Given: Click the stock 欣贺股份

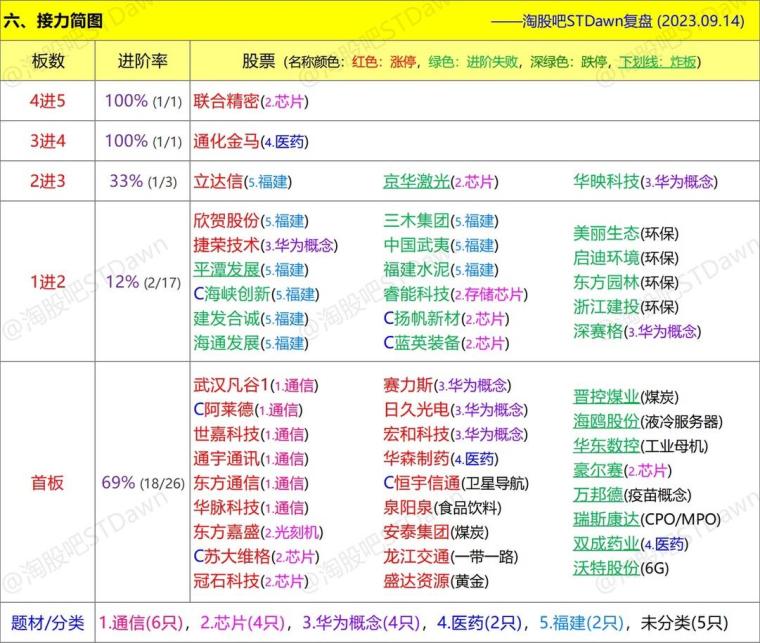Looking at the screenshot, I should (226, 221).
